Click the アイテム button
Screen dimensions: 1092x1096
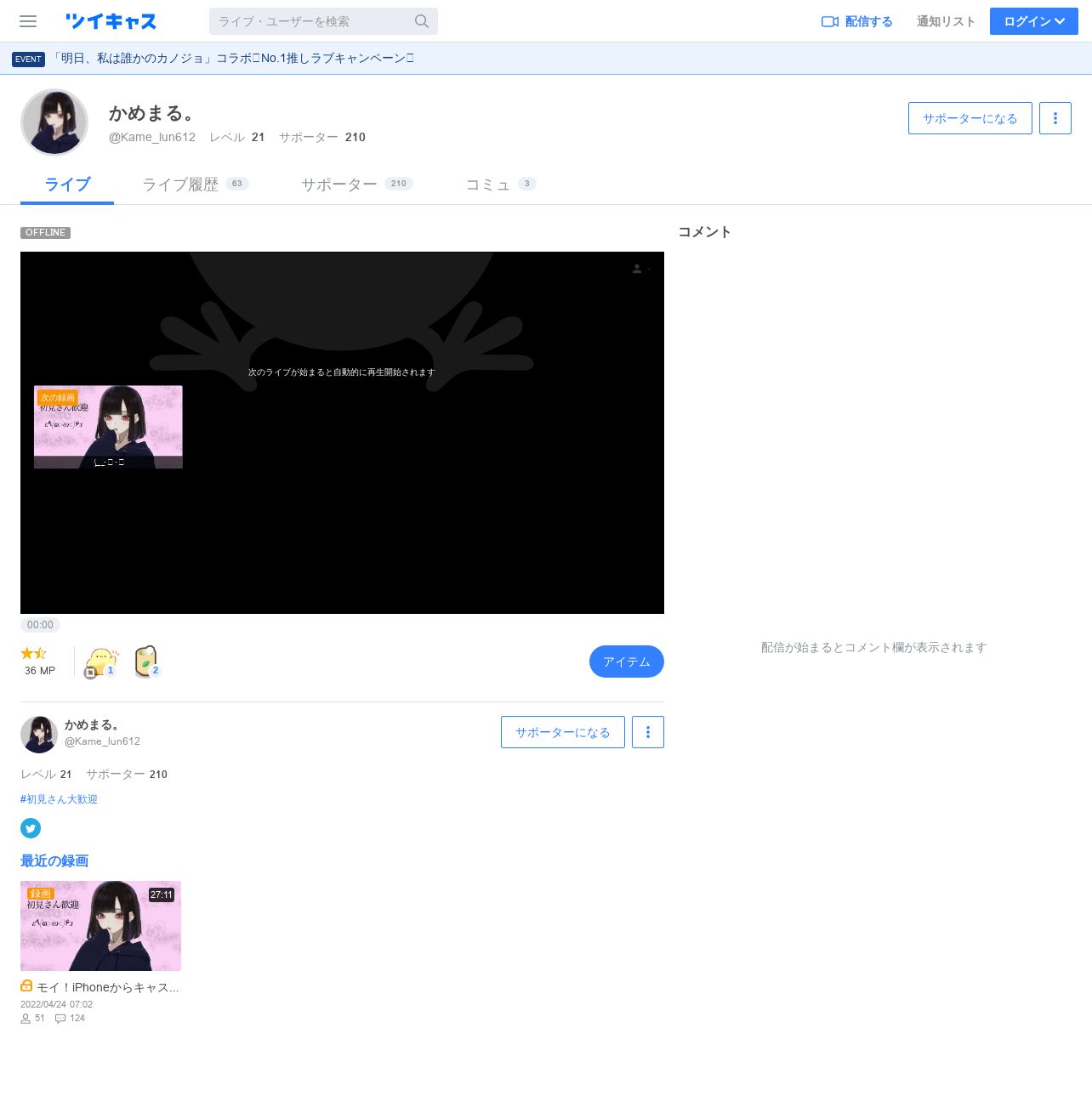627,662
